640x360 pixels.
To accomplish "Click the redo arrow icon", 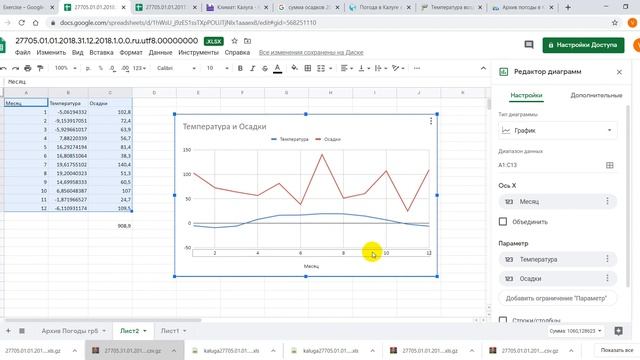I will [16, 68].
